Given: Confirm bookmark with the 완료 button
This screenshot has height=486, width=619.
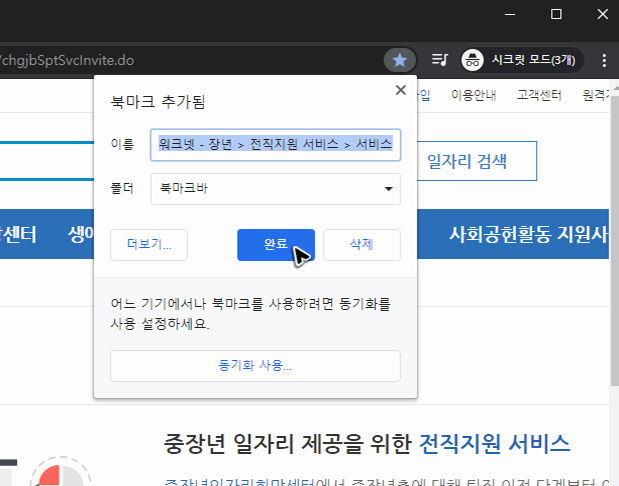Looking at the screenshot, I should coord(276,245).
